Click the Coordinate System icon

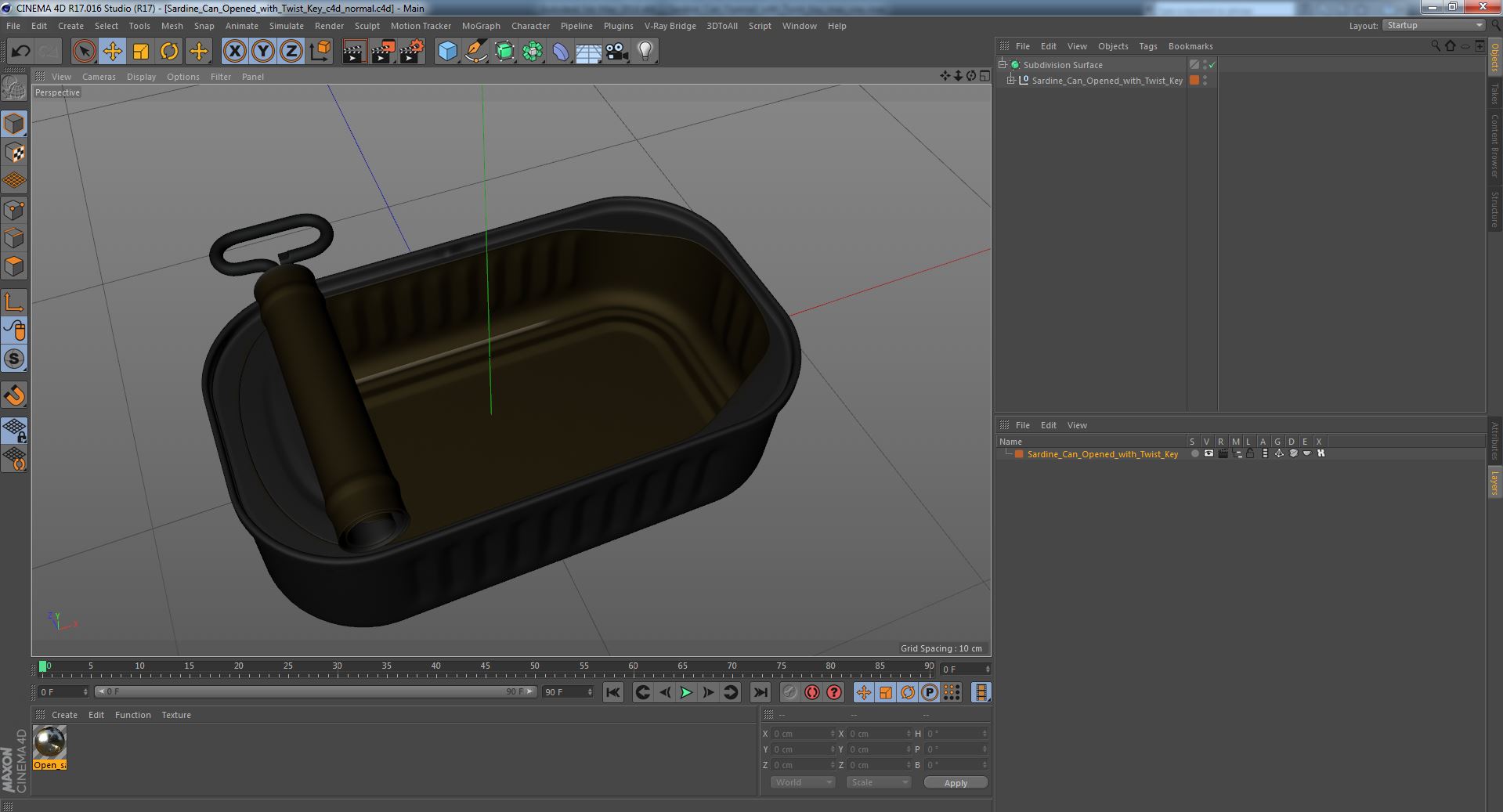pos(320,52)
